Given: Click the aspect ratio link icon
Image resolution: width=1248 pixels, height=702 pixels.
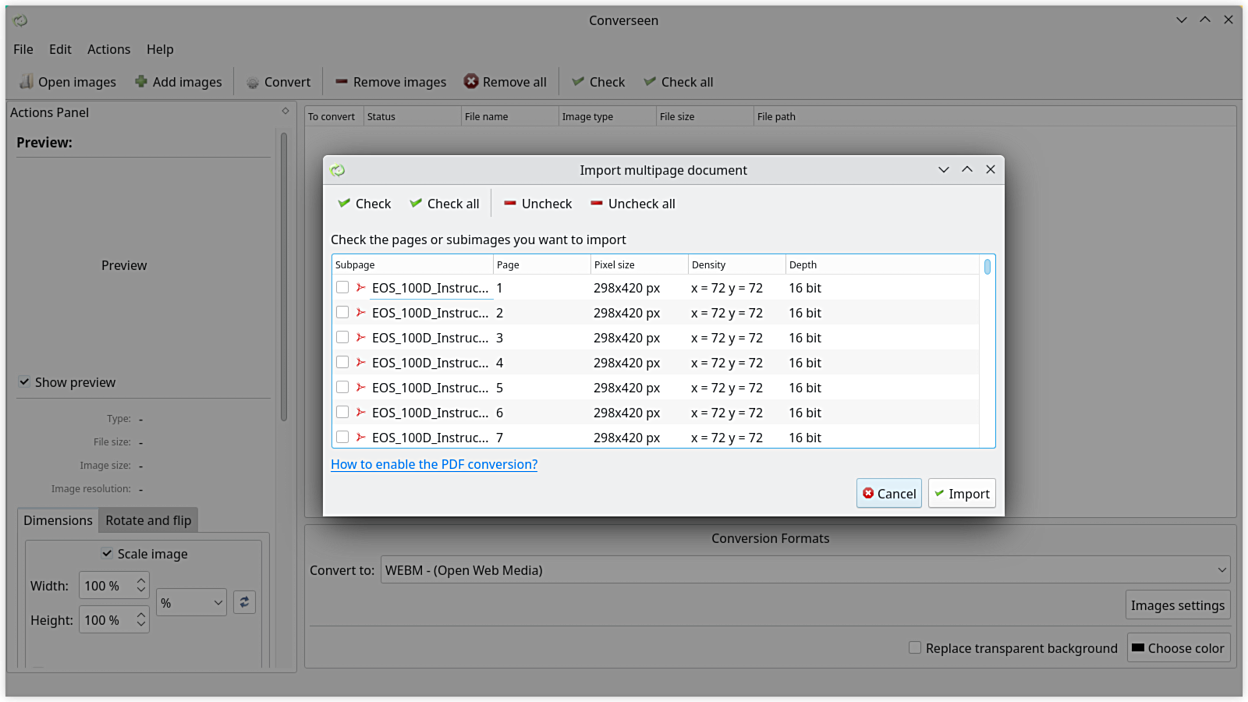Looking at the screenshot, I should click(x=244, y=602).
